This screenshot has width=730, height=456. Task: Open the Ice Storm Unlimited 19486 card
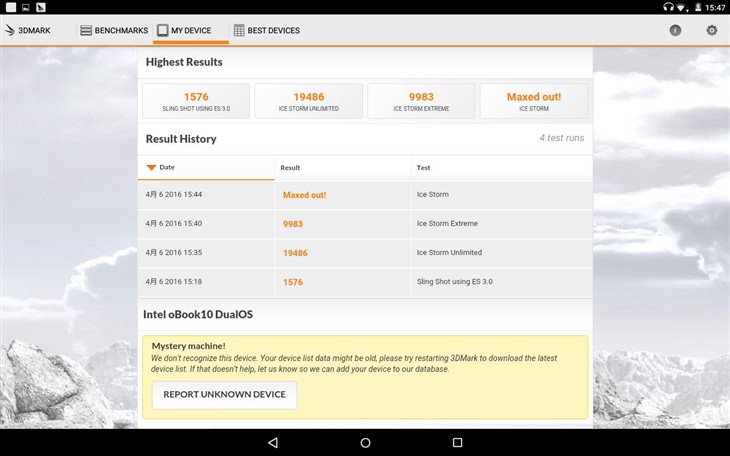(309, 101)
